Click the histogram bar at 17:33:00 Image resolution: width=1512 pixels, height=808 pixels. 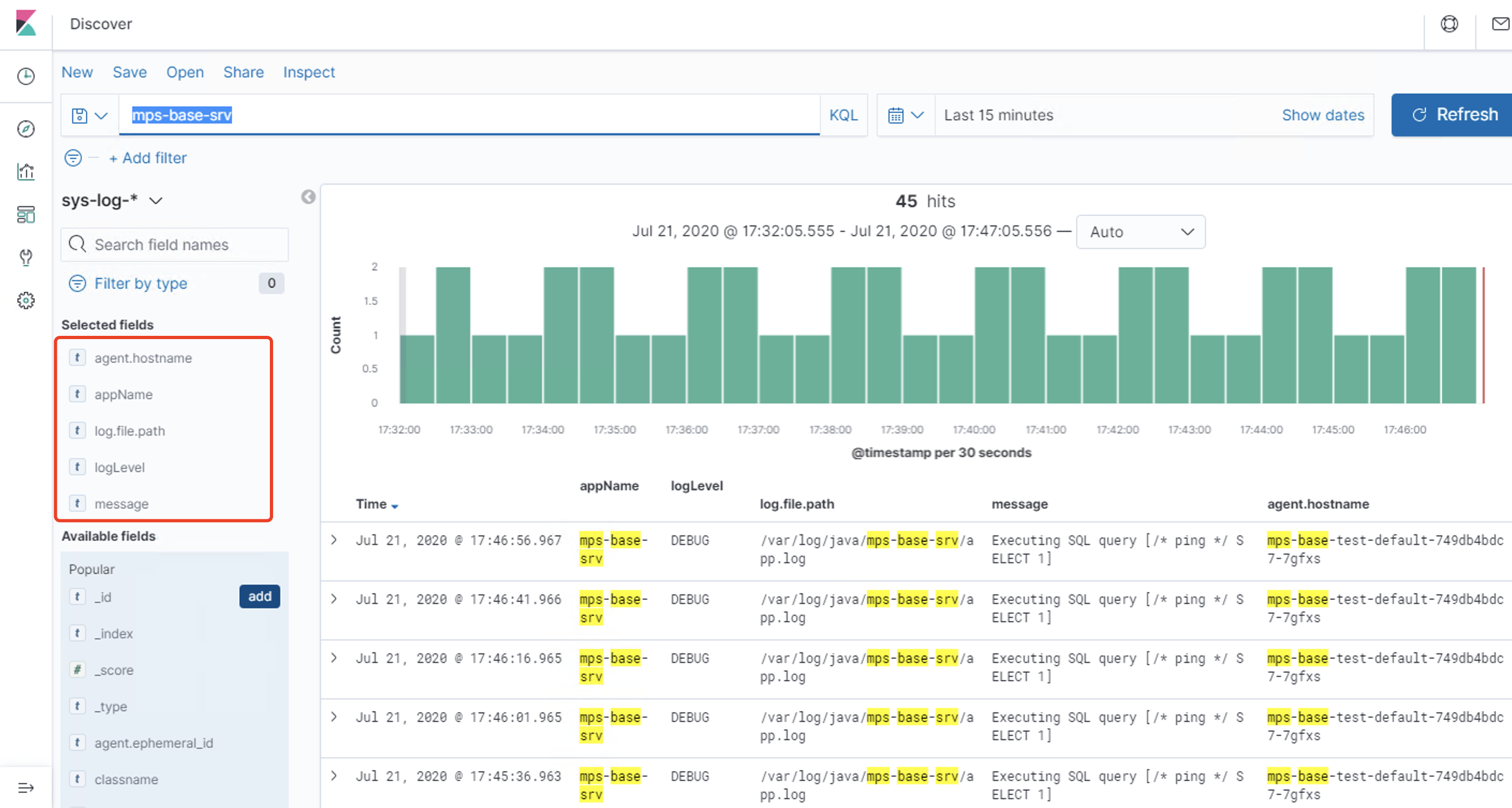[x=488, y=369]
